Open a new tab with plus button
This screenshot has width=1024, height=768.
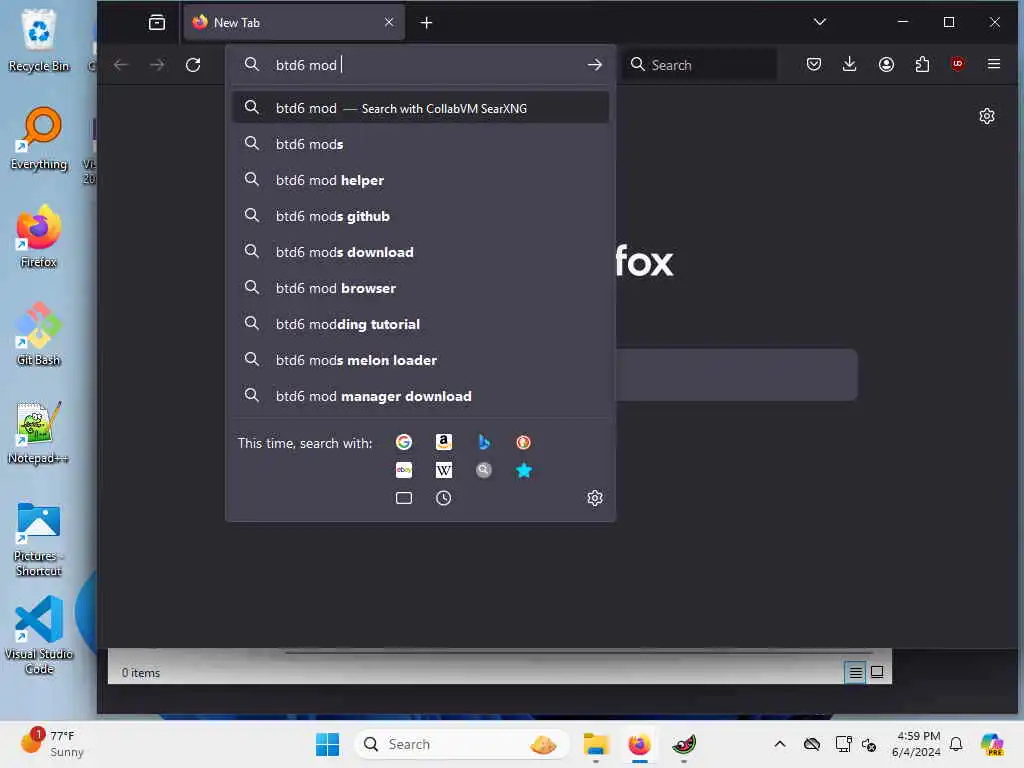coord(426,23)
